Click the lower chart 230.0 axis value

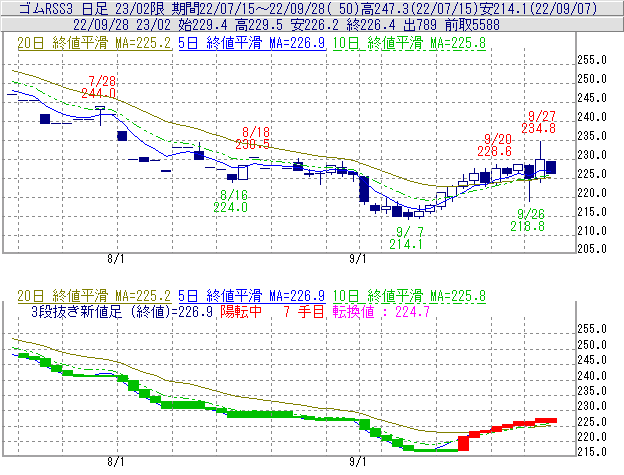point(592,406)
